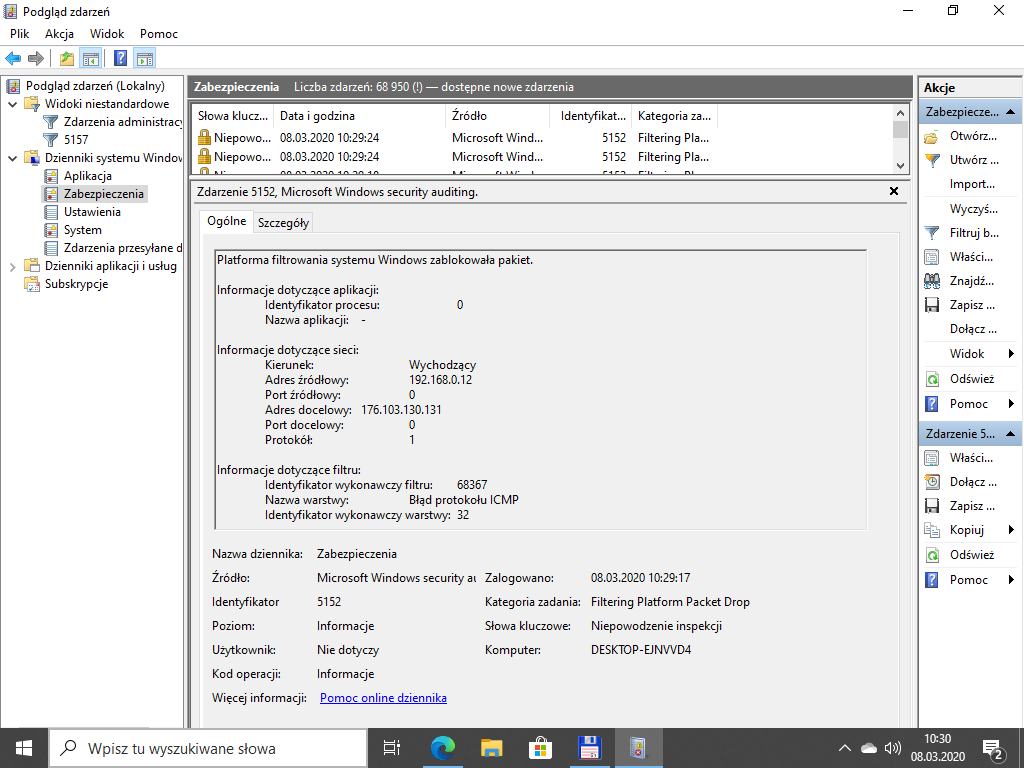Toggle the console tree show/hide toolbar button
The height and width of the screenshot is (768, 1024).
[91, 58]
